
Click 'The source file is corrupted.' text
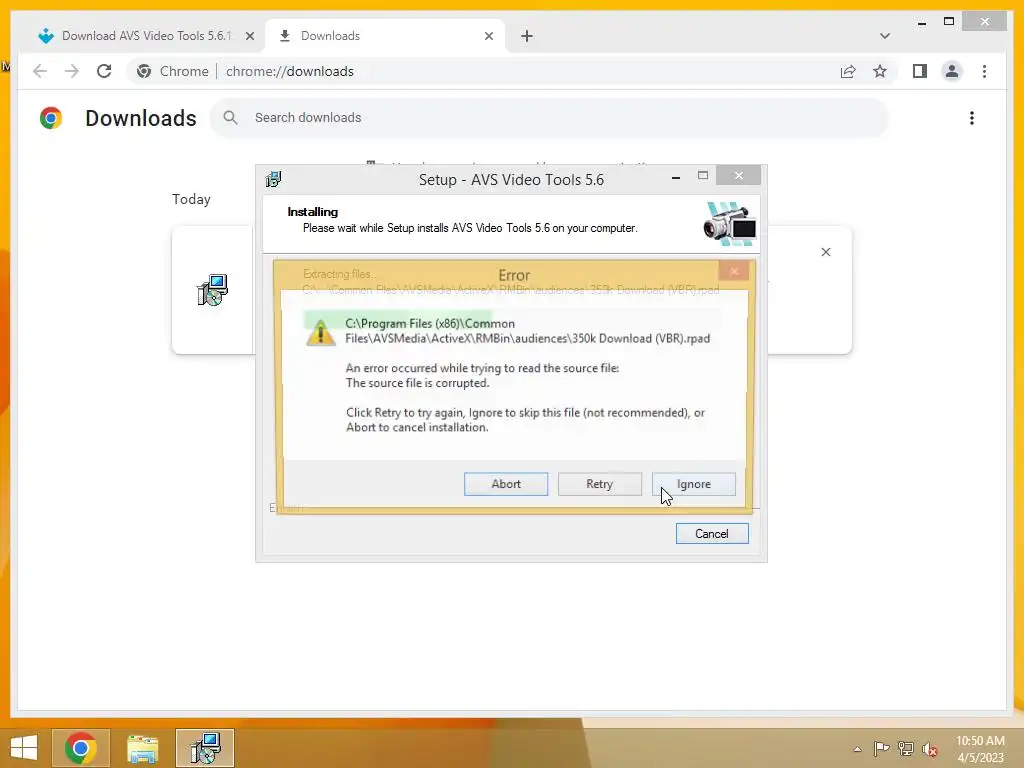tap(417, 383)
